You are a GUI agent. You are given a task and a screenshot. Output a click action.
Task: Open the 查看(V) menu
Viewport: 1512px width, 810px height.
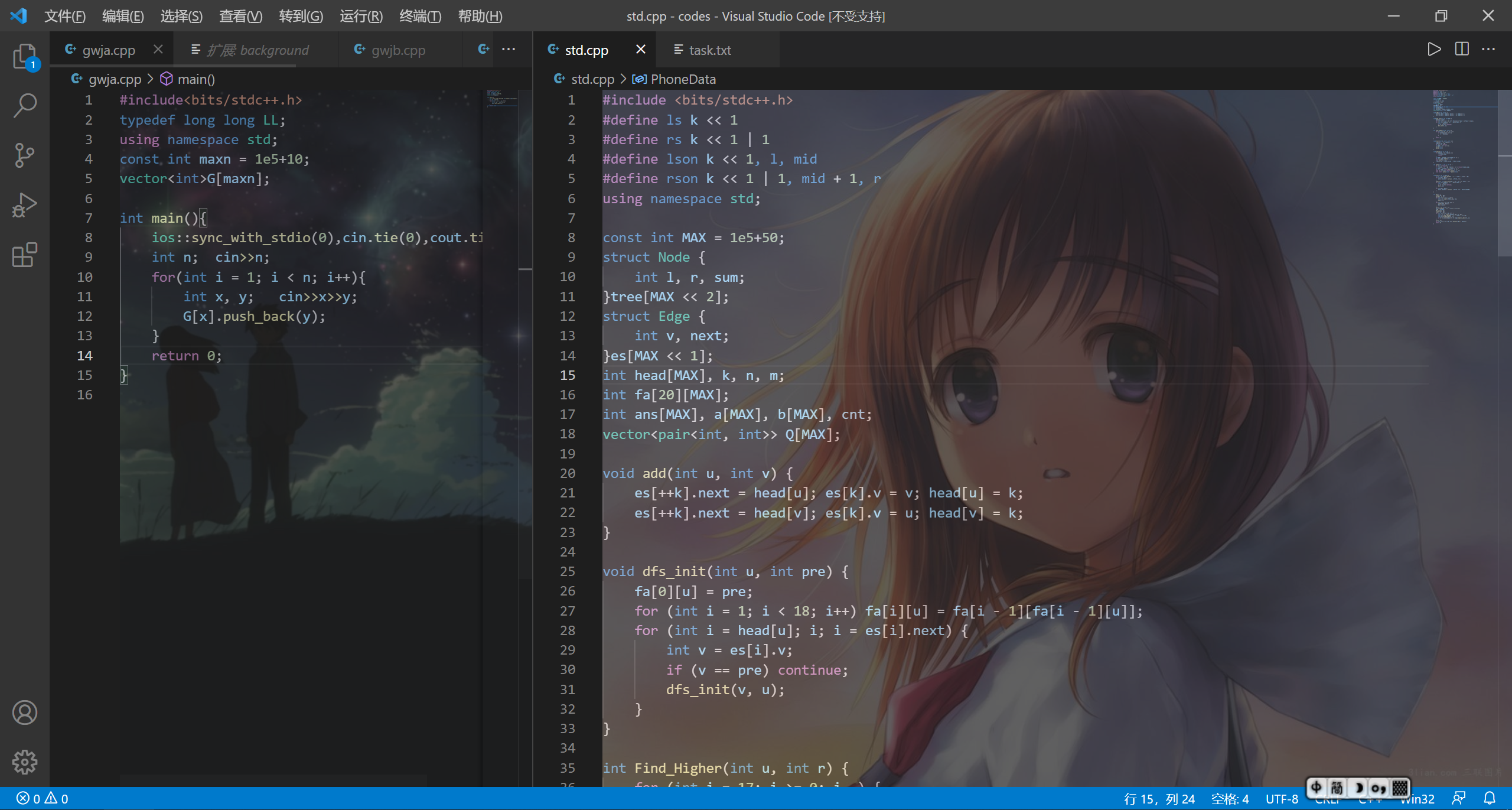240,16
